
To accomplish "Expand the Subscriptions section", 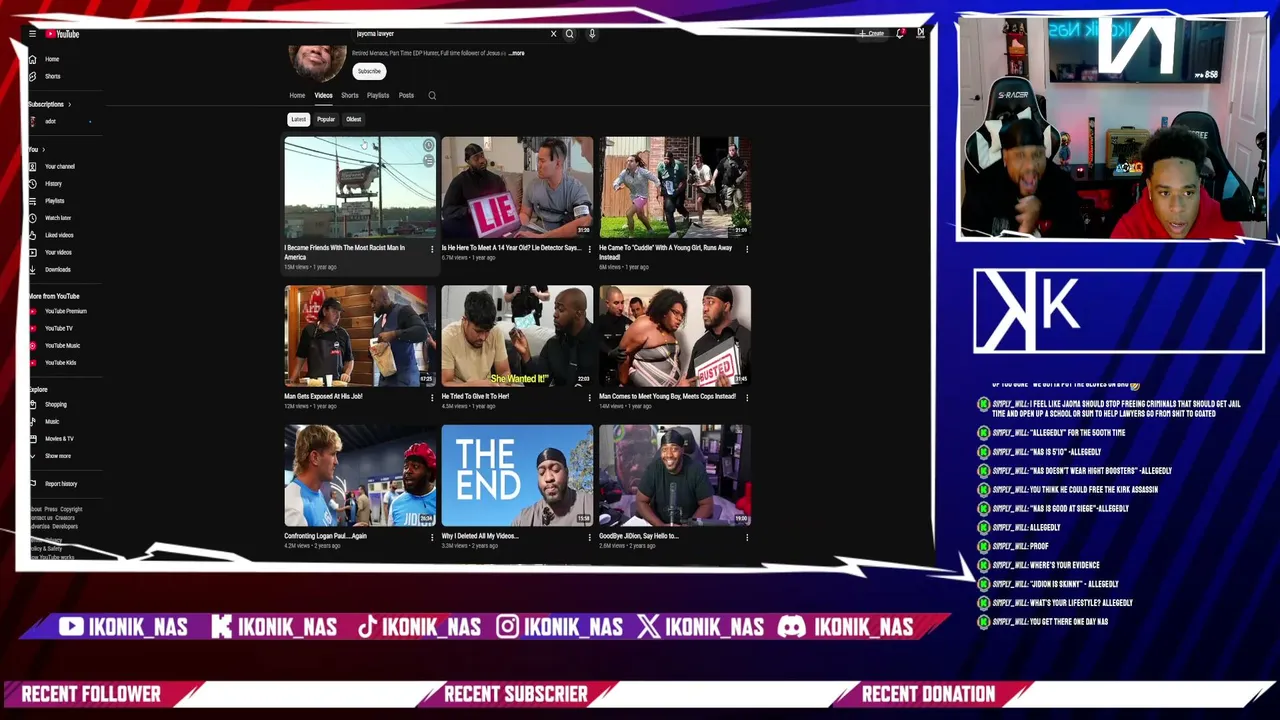I will (50, 104).
